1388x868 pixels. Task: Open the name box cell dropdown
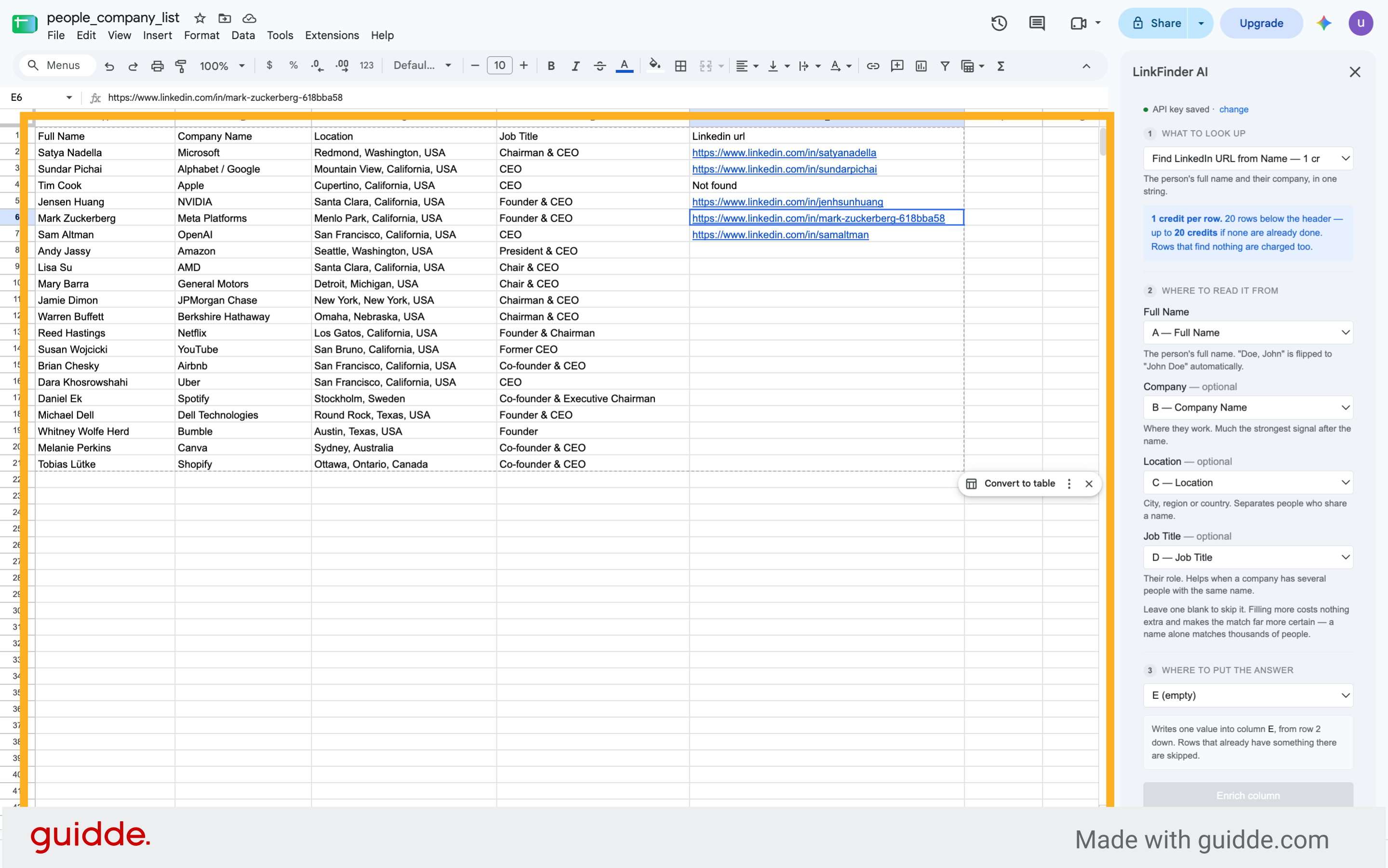click(69, 97)
